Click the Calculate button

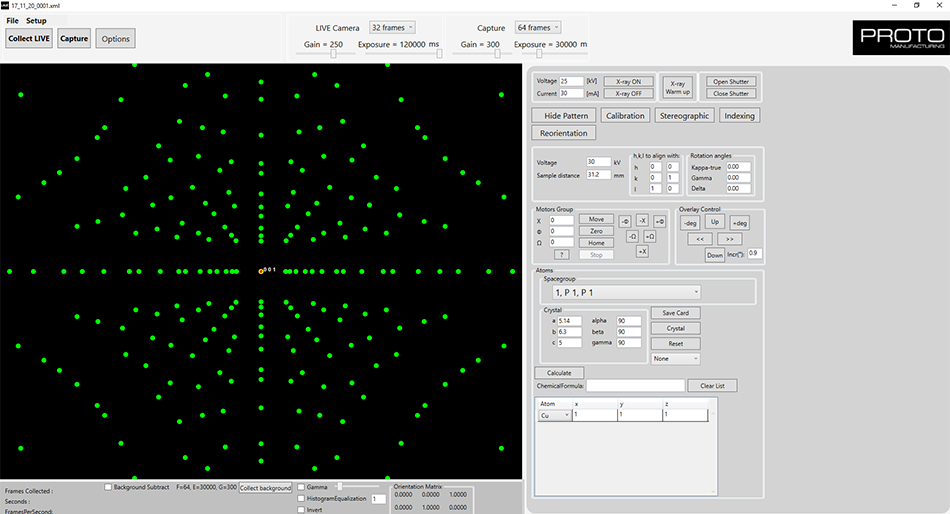tap(559, 373)
